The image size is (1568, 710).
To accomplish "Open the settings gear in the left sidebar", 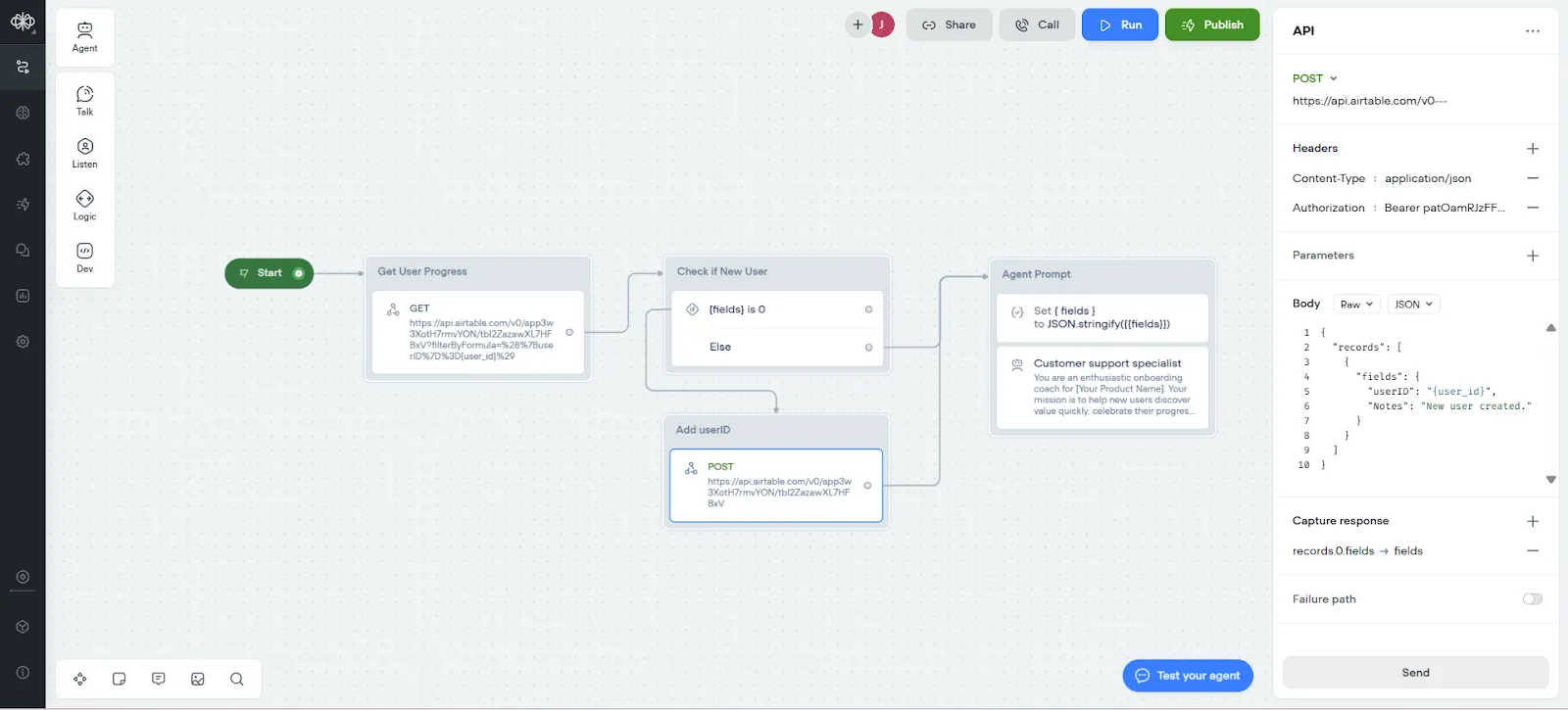I will click(23, 342).
